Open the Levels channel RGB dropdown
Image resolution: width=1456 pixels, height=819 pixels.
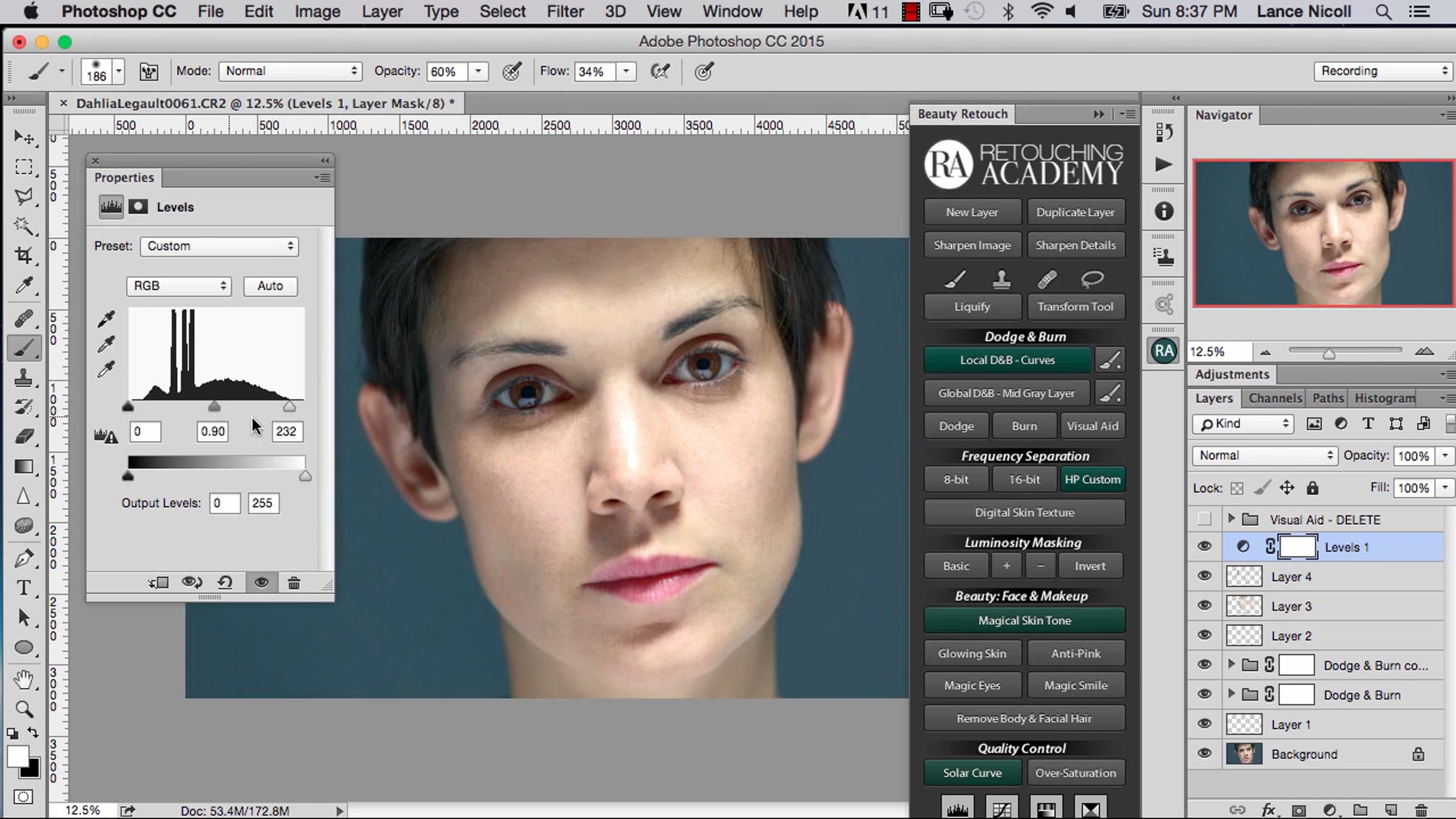coord(178,286)
